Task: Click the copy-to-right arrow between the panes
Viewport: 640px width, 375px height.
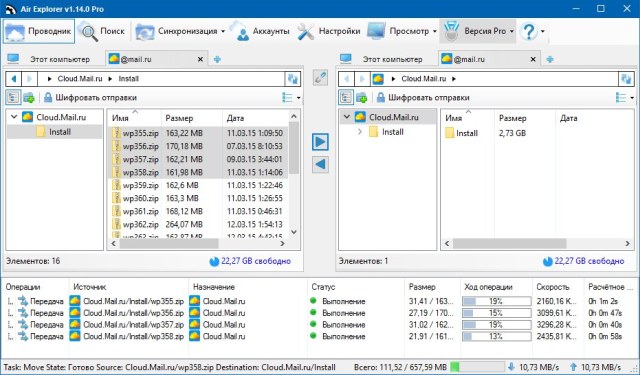Action: pos(320,142)
